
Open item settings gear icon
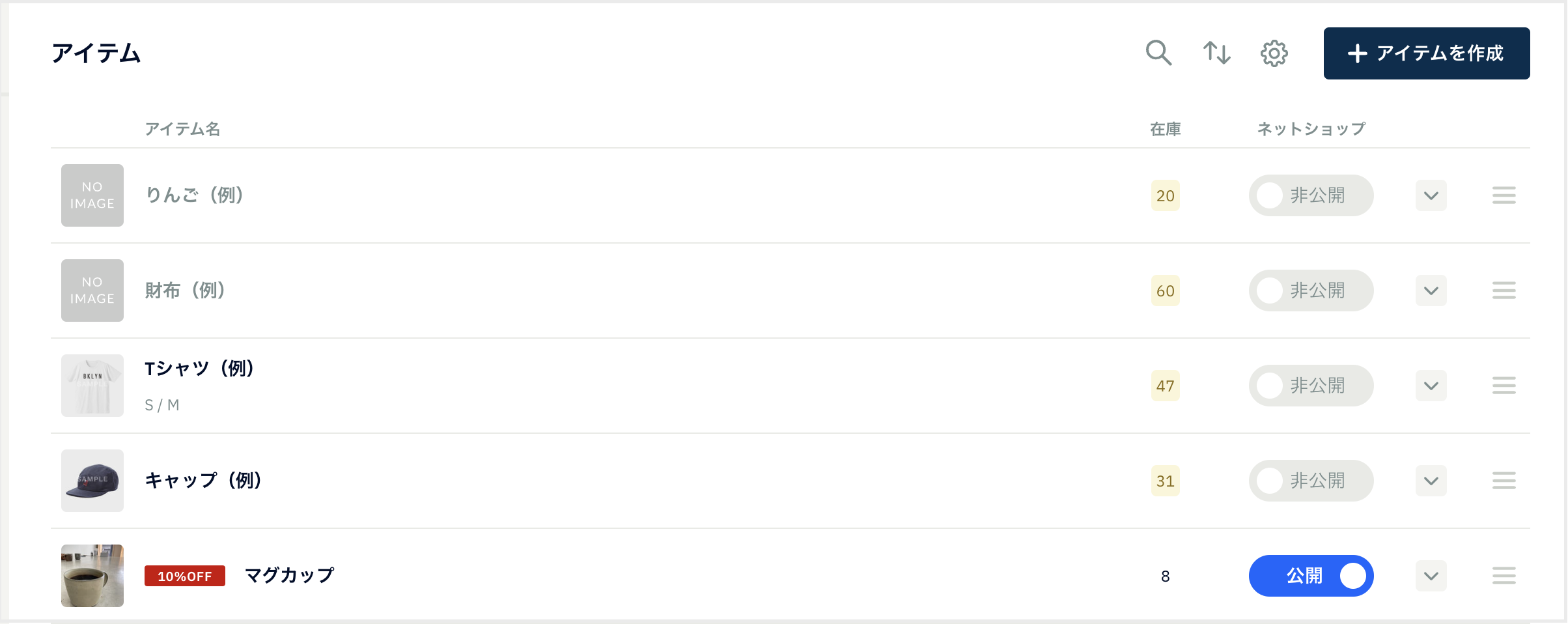pyautogui.click(x=1274, y=53)
